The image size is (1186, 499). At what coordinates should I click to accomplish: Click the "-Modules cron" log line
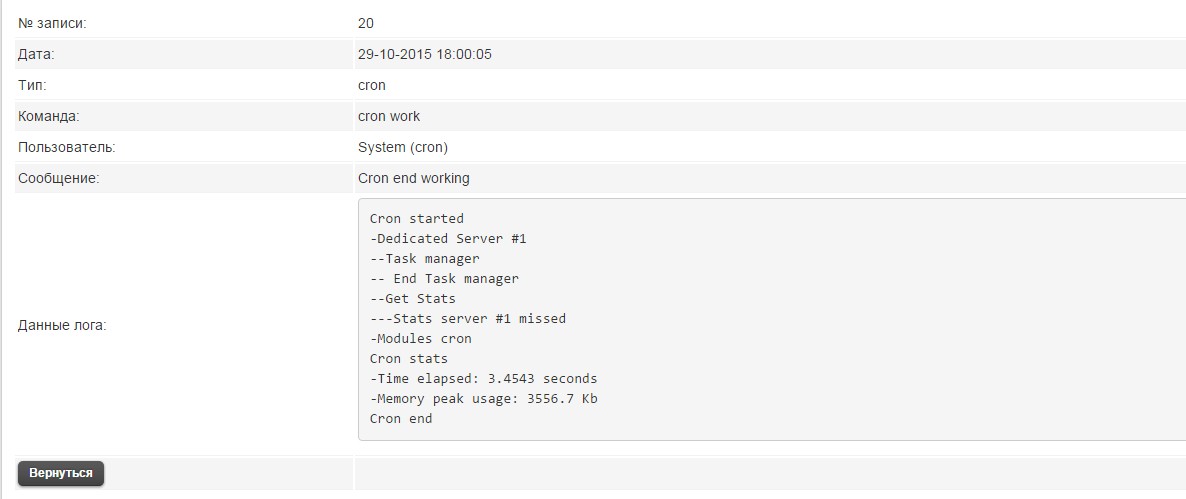click(421, 338)
